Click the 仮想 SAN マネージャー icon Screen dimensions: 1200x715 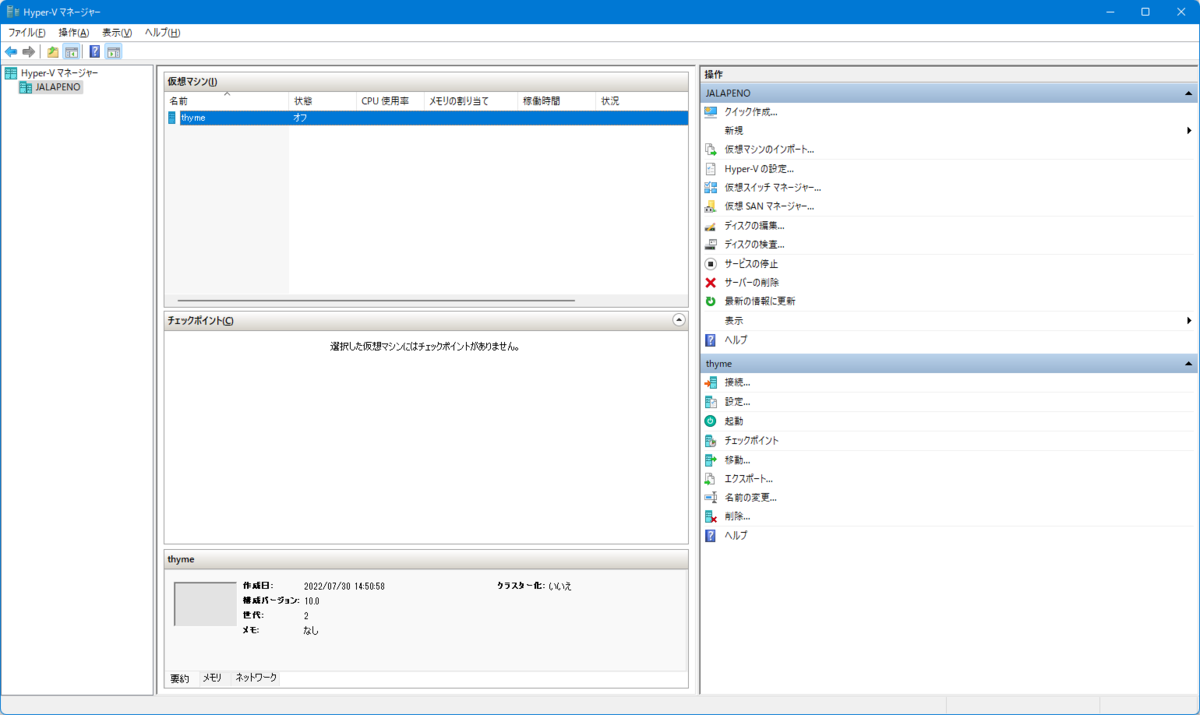pos(711,206)
